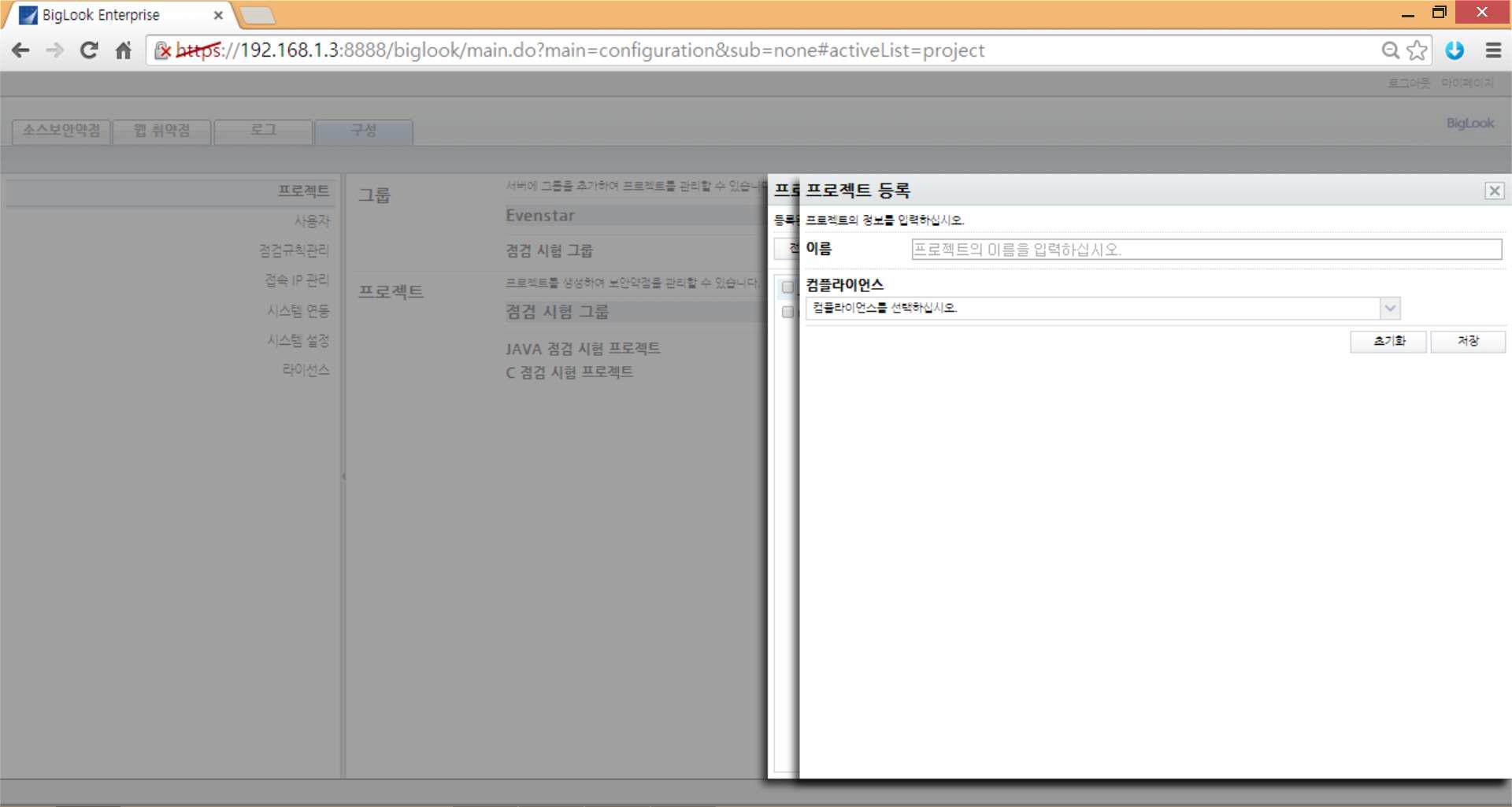This screenshot has width=1512, height=807.
Task: Go to the browser Home icon
Action: coord(123,50)
